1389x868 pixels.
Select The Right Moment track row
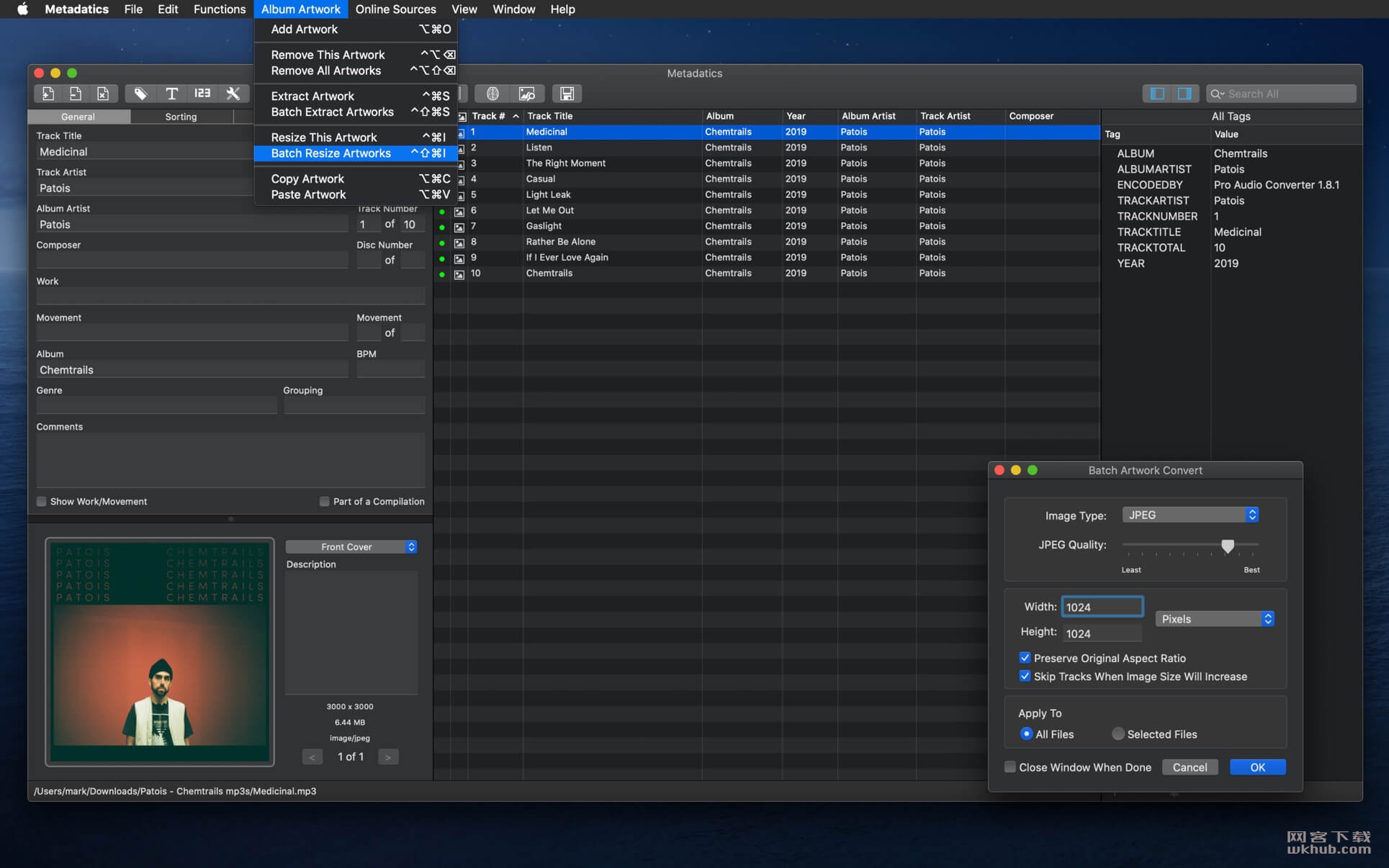click(x=767, y=163)
